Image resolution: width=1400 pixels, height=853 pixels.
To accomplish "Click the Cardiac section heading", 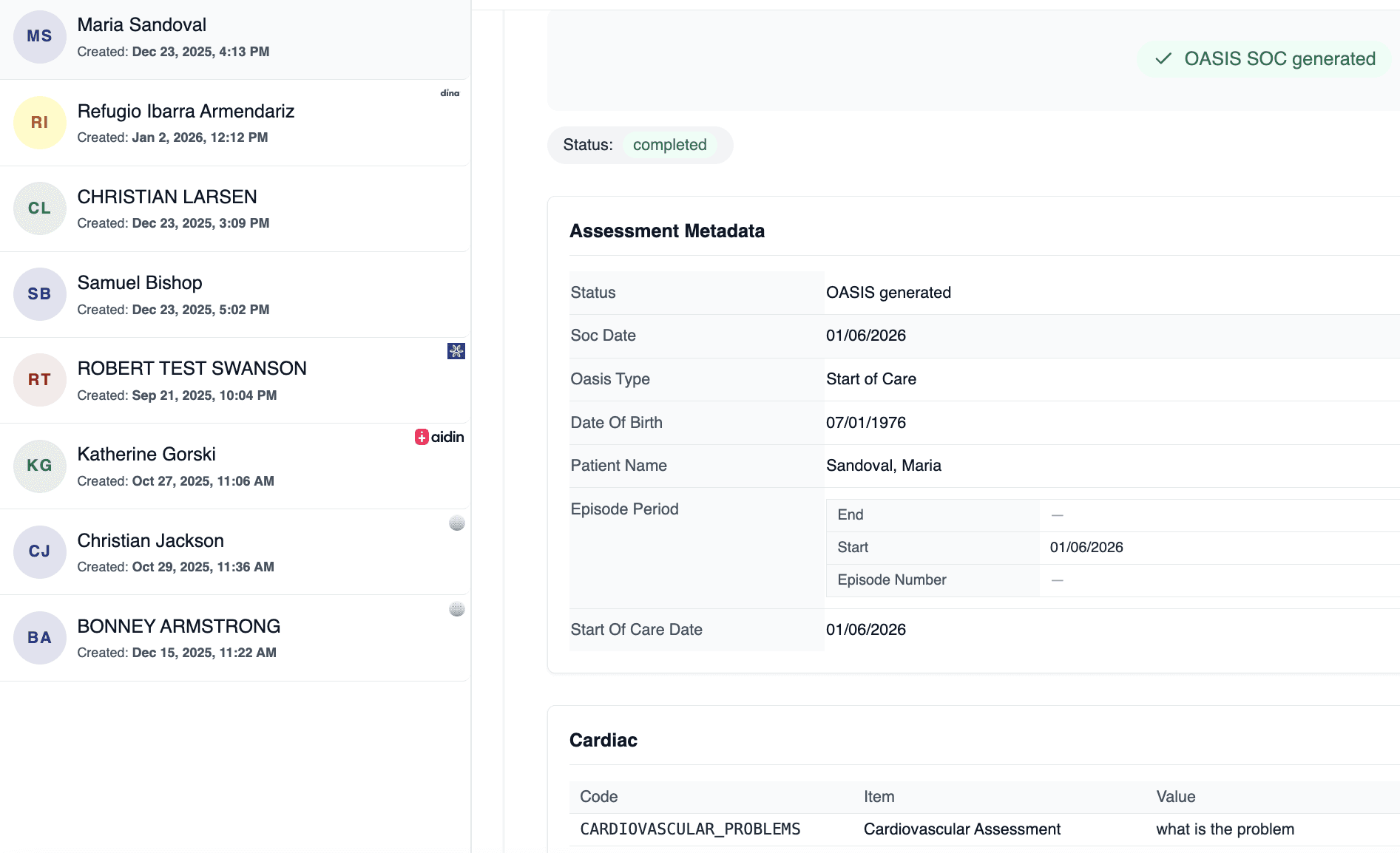I will point(603,741).
